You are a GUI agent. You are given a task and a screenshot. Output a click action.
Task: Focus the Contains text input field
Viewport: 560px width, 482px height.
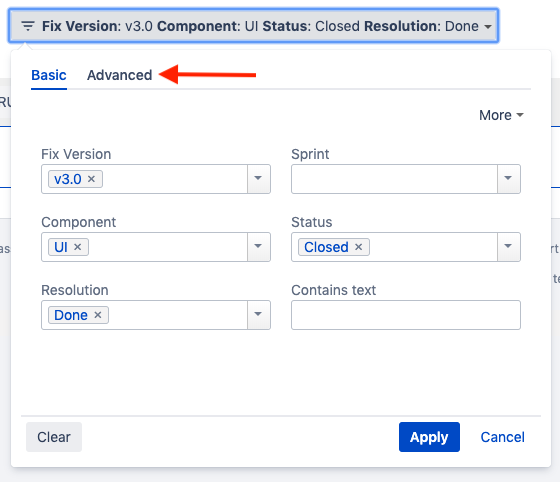coord(406,315)
